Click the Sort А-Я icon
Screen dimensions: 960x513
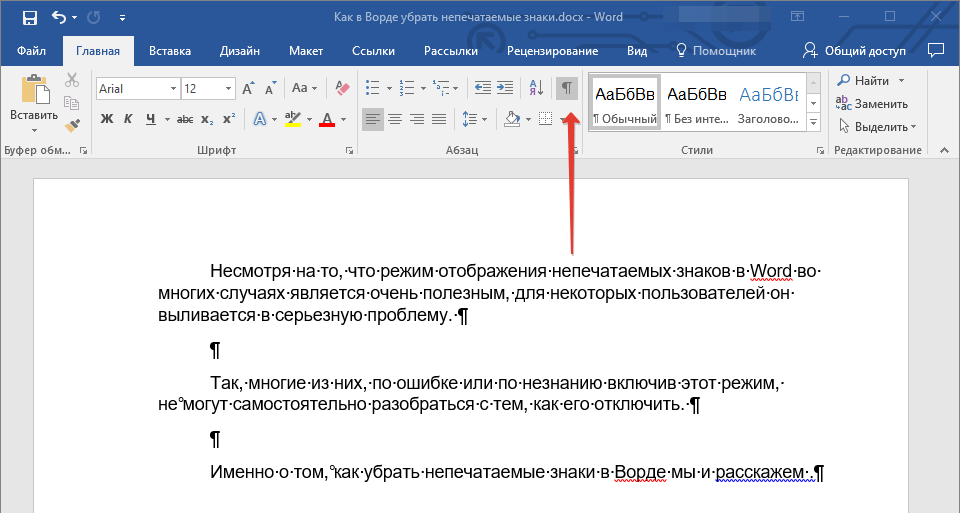[x=535, y=88]
